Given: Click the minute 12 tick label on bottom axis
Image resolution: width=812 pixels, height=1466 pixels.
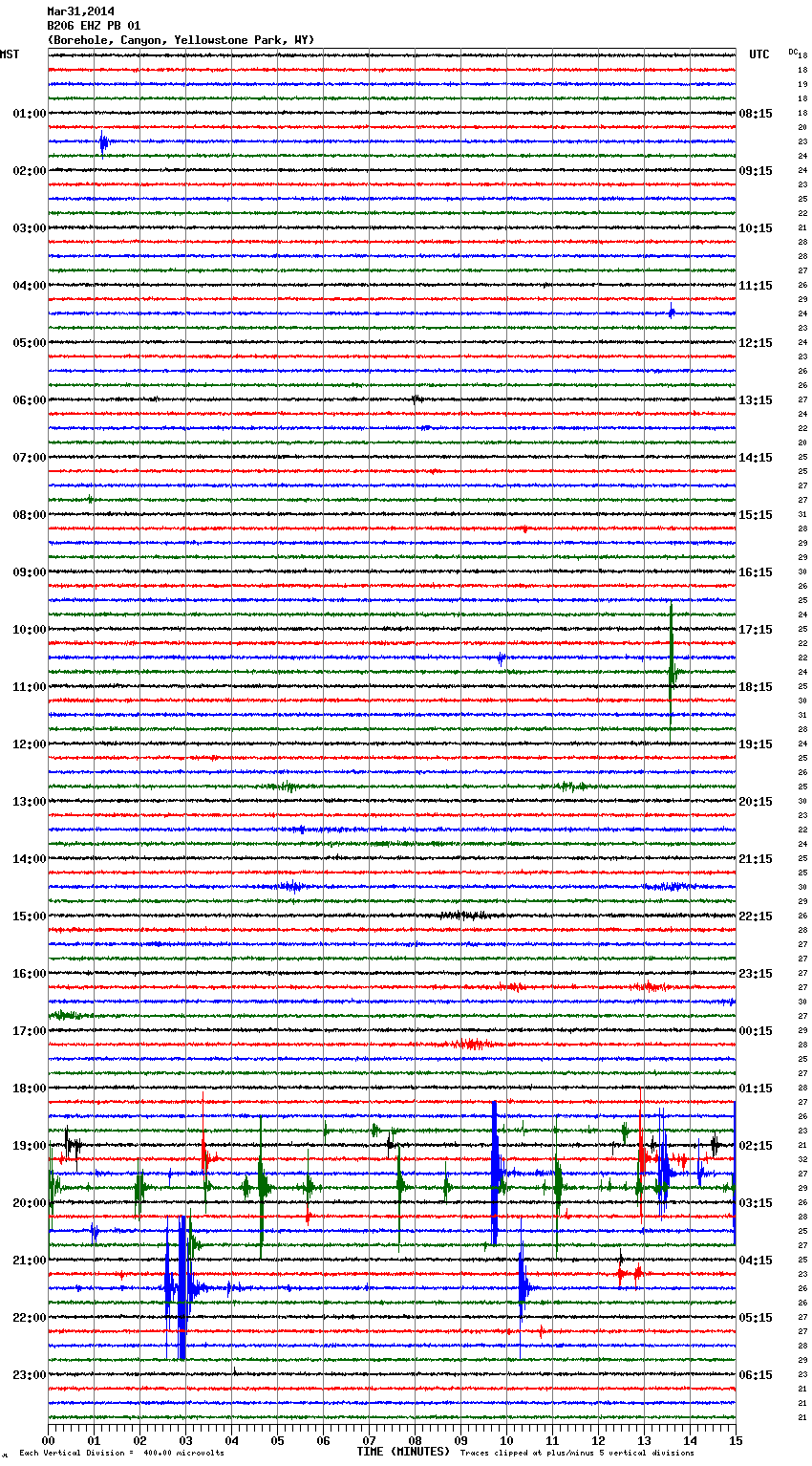Looking at the screenshot, I should [598, 1440].
